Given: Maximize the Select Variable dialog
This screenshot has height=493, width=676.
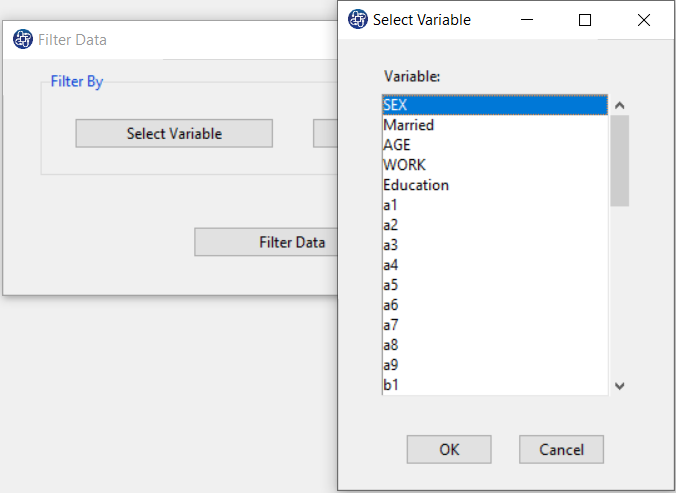Looking at the screenshot, I should click(x=585, y=20).
